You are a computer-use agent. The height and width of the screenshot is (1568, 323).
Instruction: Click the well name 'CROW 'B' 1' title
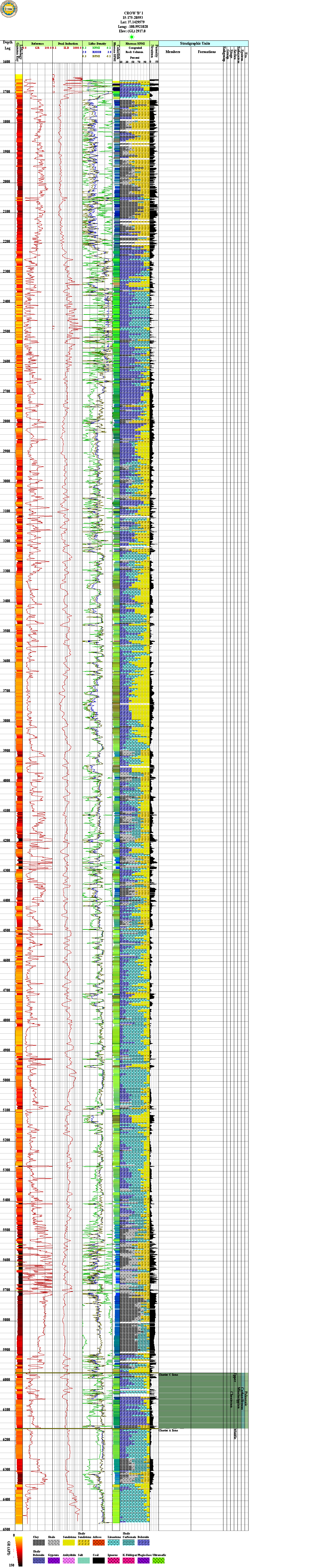click(133, 13)
